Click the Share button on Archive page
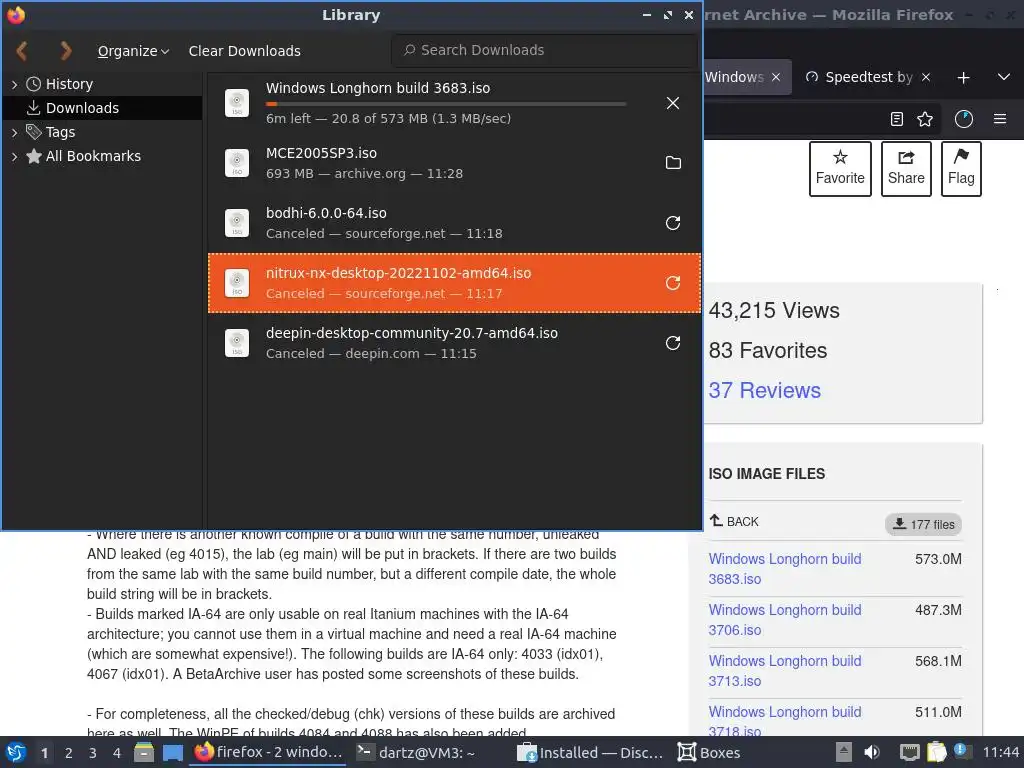 coord(906,168)
